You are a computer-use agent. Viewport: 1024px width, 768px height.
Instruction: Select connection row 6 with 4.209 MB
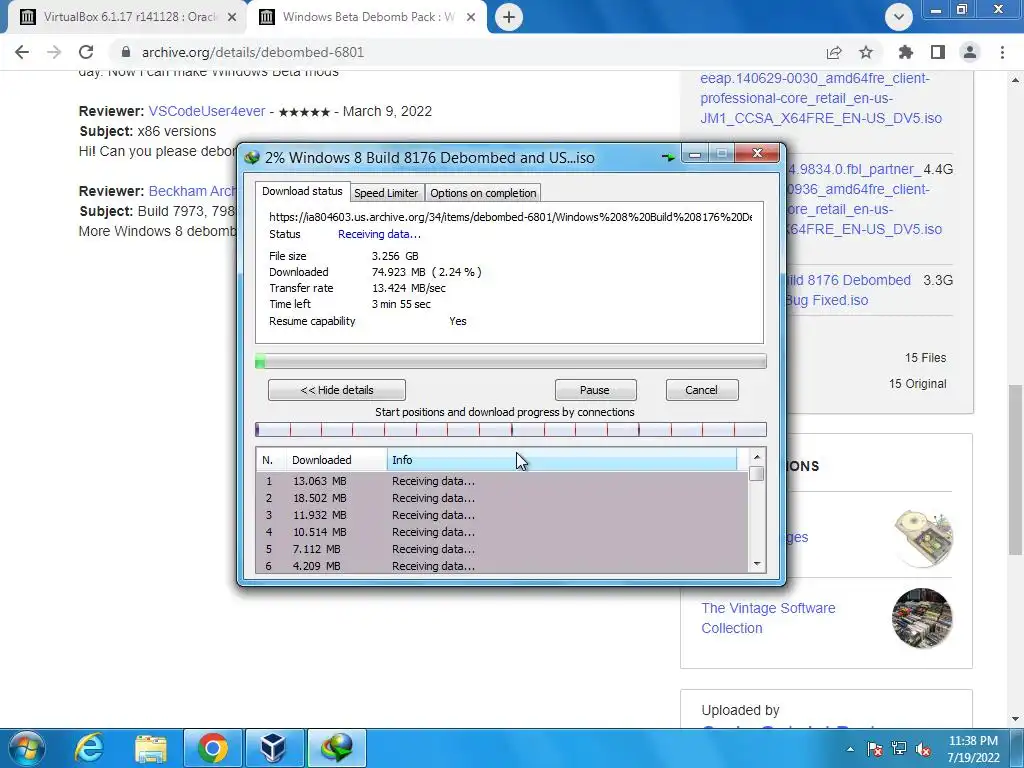502,566
